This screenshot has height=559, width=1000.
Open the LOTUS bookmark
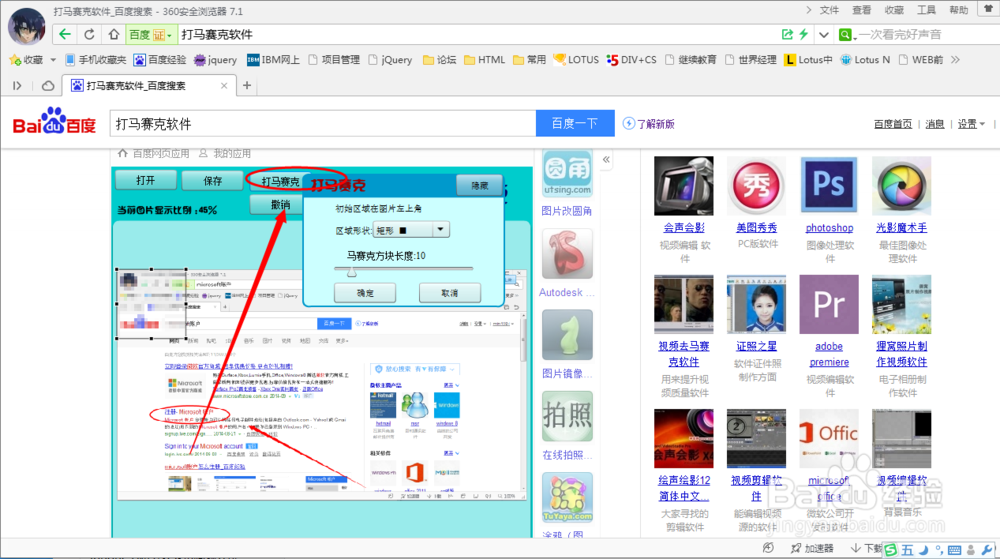coord(576,60)
